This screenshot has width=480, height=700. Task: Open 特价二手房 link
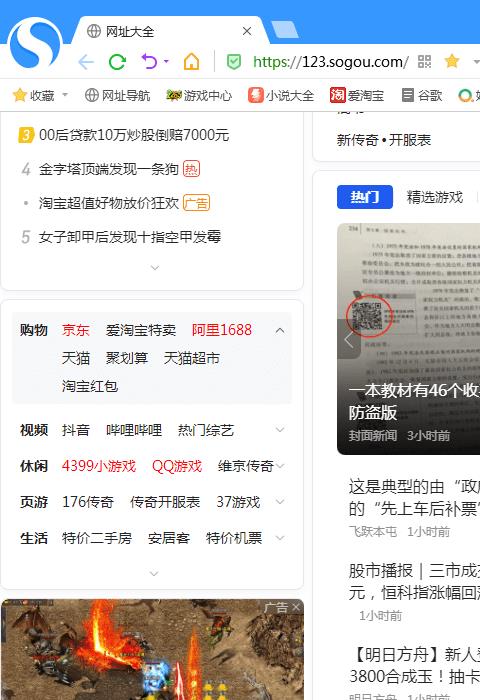pos(96,538)
